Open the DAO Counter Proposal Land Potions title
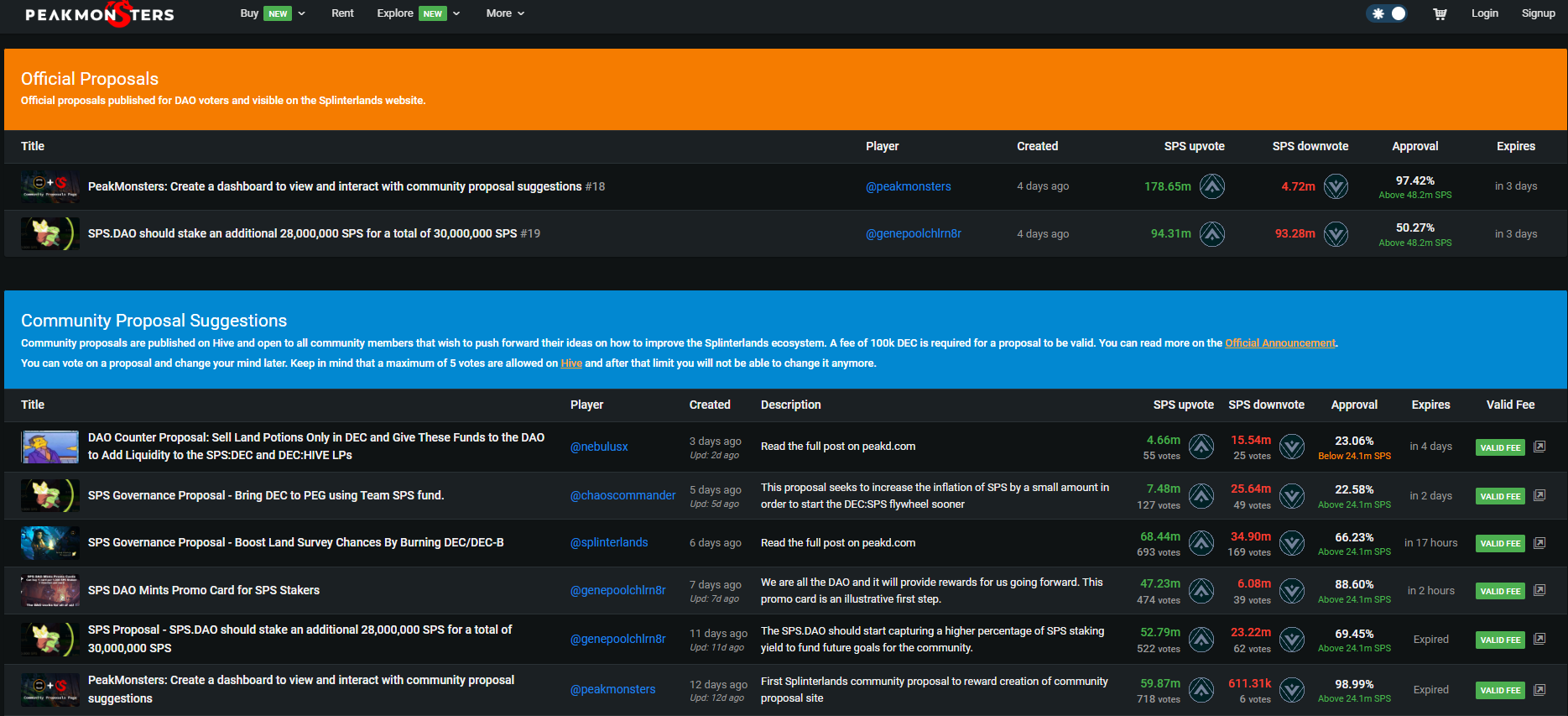 click(x=316, y=446)
